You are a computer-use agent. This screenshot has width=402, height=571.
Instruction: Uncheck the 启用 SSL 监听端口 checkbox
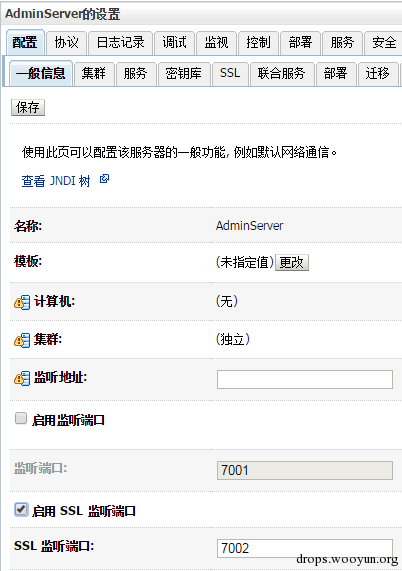[21, 509]
